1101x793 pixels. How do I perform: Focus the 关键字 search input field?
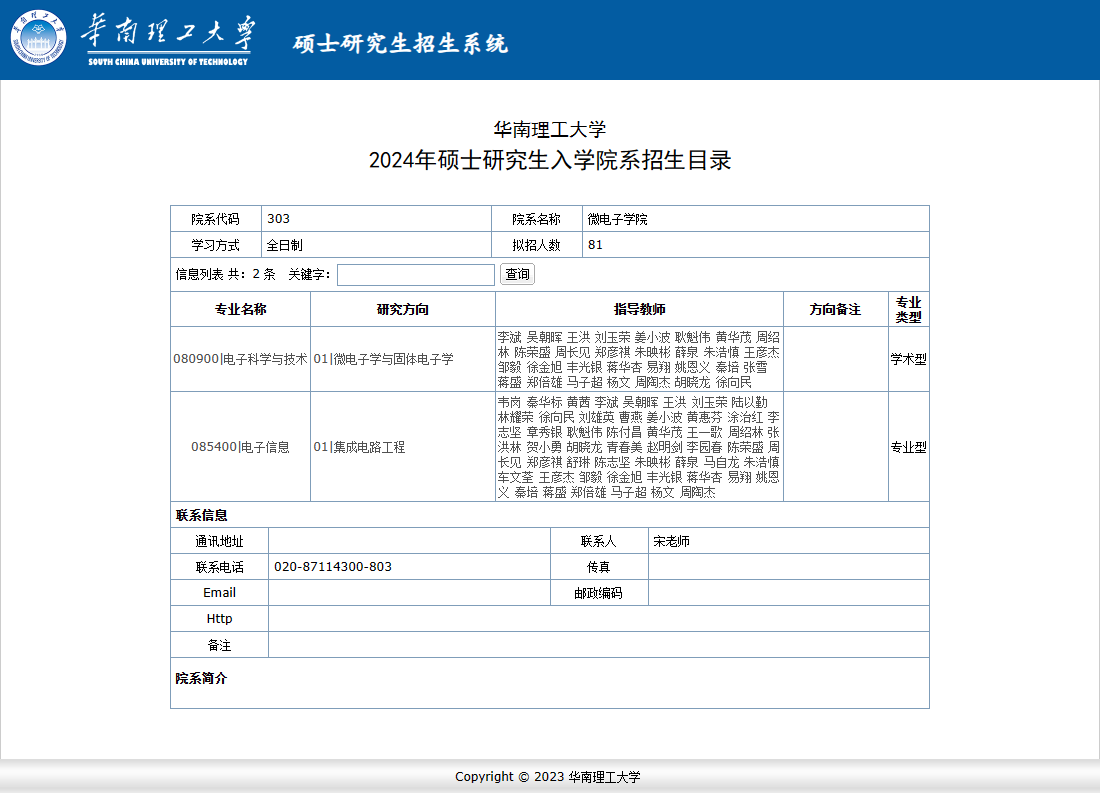[416, 275]
